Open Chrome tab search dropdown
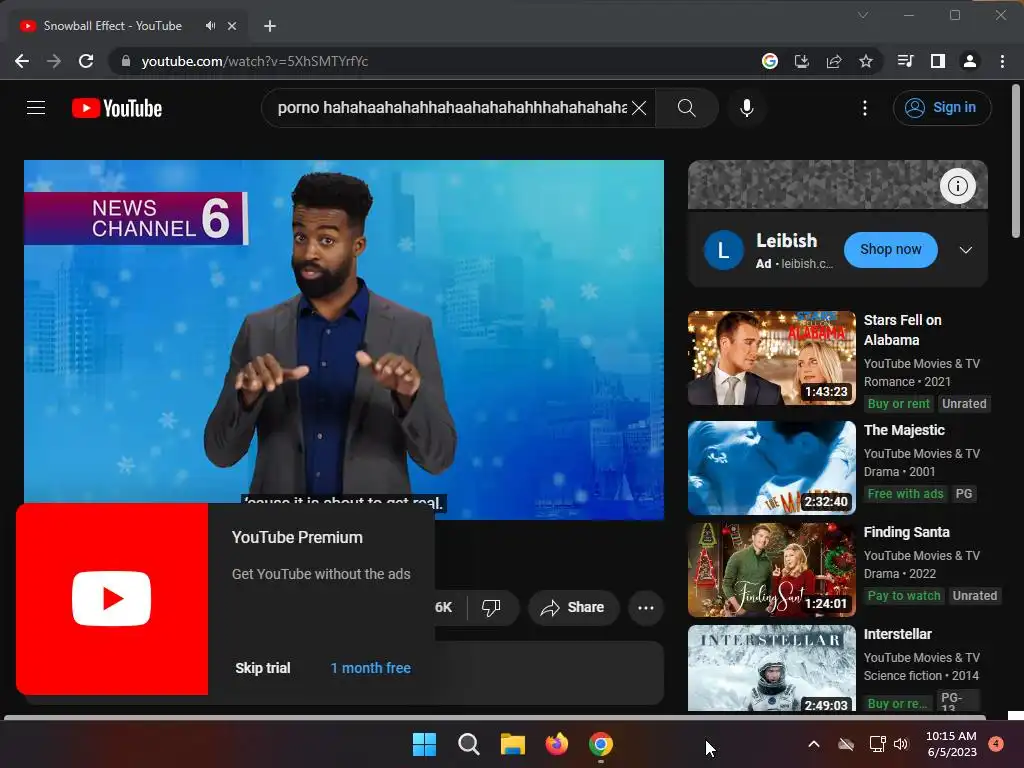This screenshot has width=1024, height=768. click(x=863, y=15)
